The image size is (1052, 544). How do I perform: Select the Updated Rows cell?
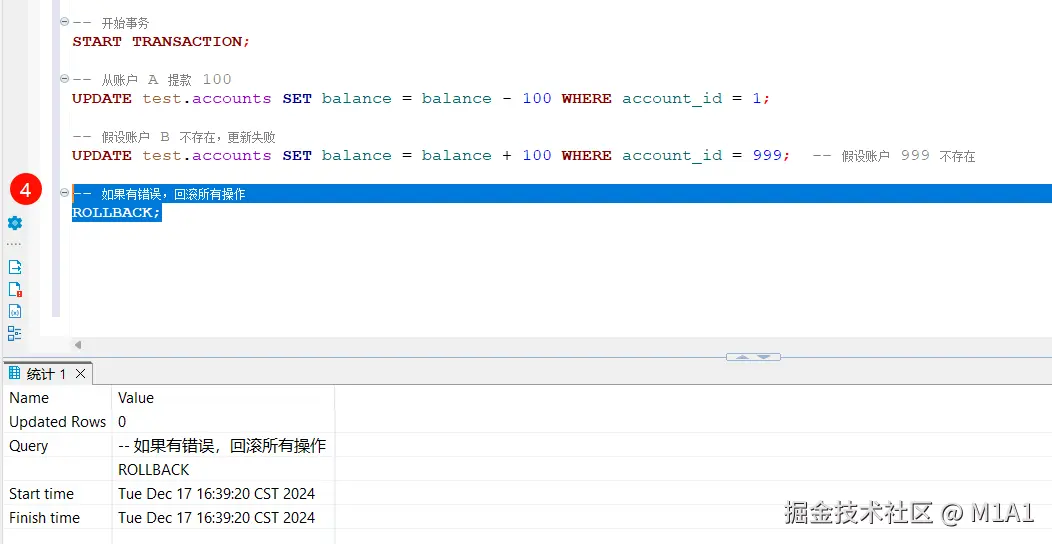[x=57, y=422]
